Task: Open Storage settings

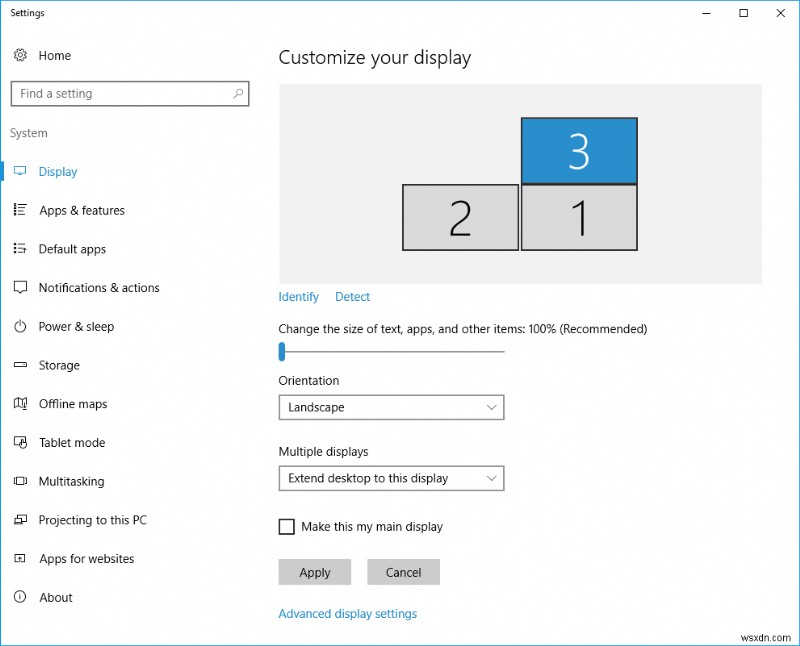Action: point(21,365)
